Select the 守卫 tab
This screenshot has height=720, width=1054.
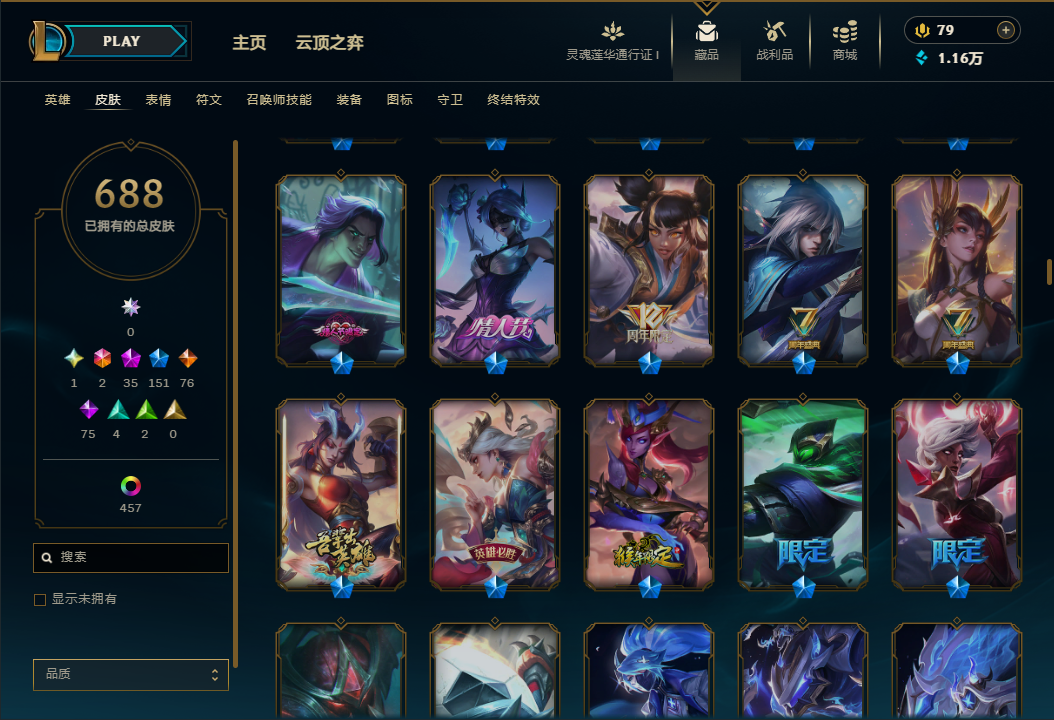pos(450,99)
